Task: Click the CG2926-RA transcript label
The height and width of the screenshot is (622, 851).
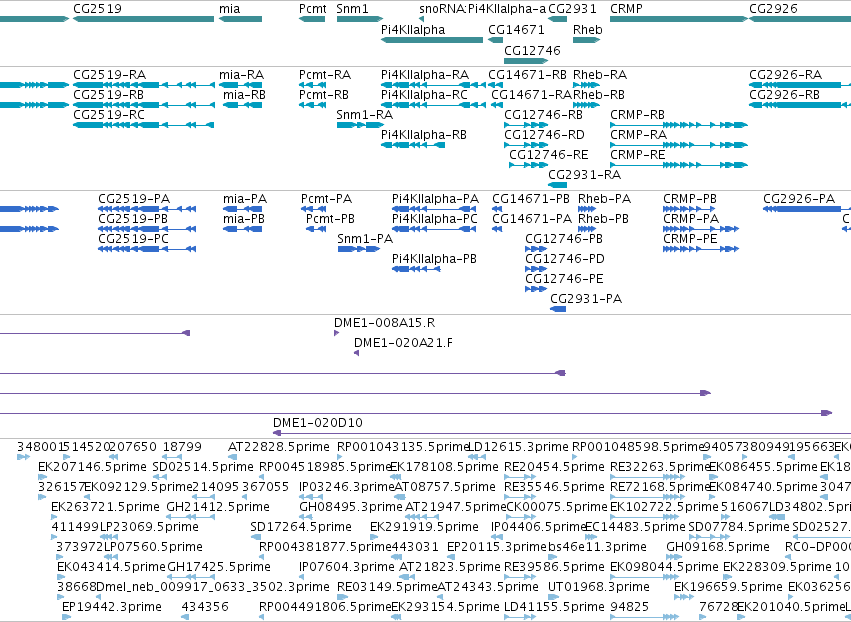Action: pyautogui.click(x=786, y=74)
